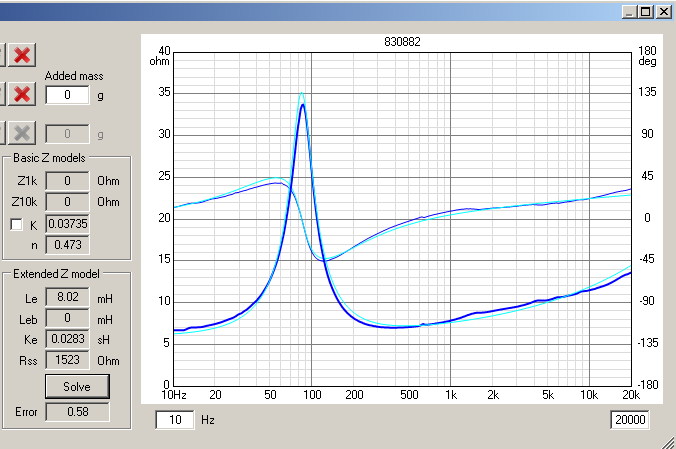Click the top red X delete button
This screenshot has width=676, height=449.
(22, 55)
